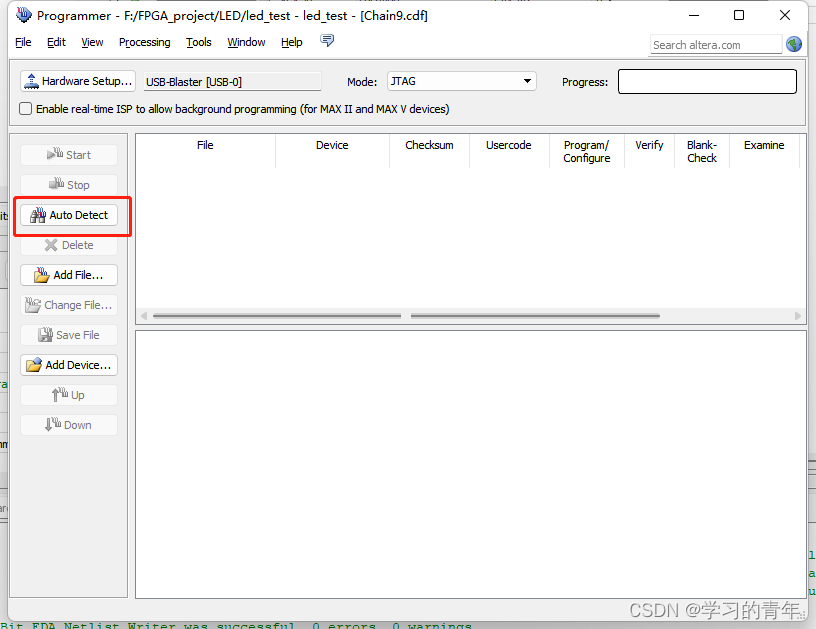Image resolution: width=816 pixels, height=629 pixels.
Task: Open the Add Device dialog
Action: 68,365
